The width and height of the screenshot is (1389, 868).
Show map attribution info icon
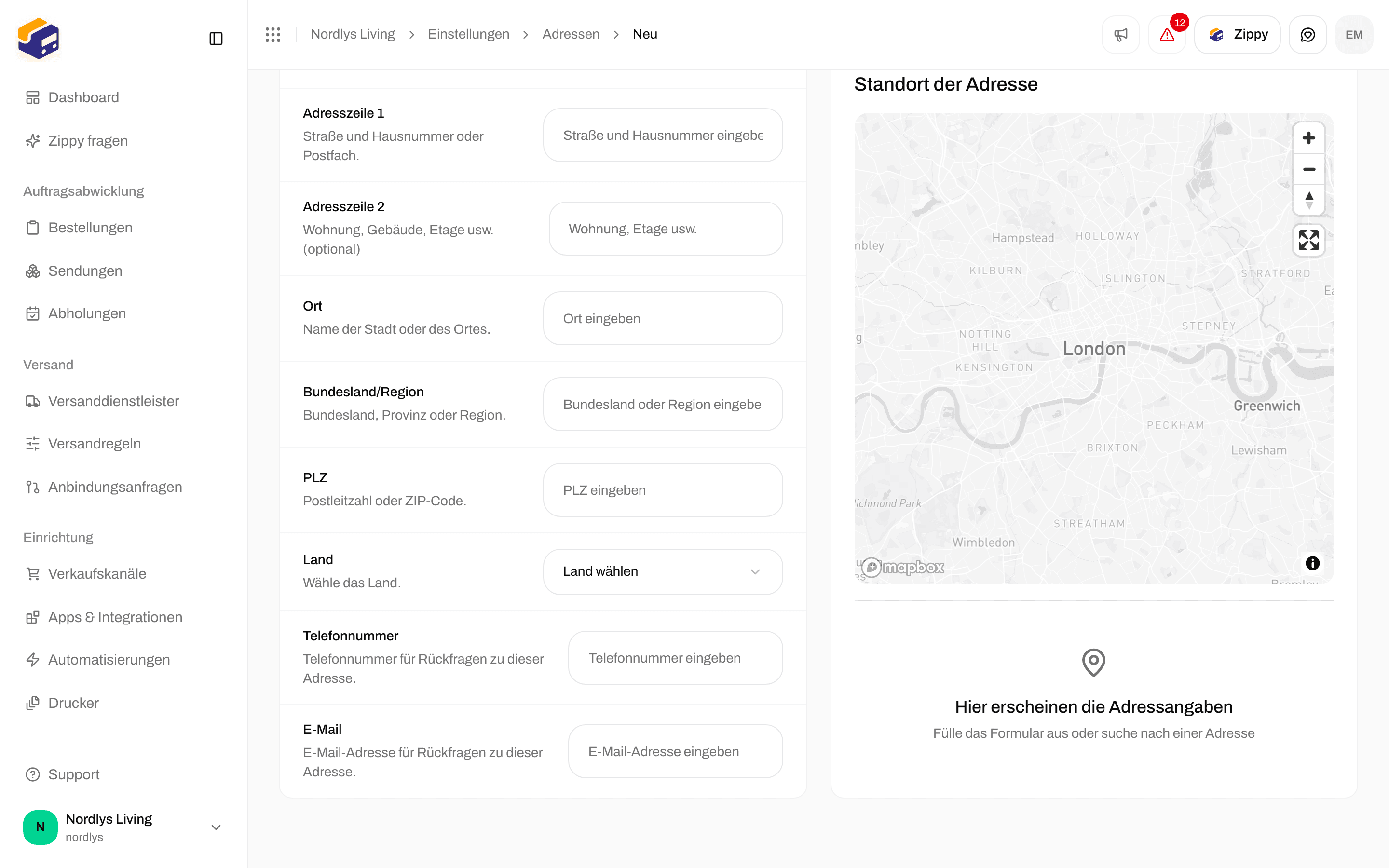coord(1312,563)
